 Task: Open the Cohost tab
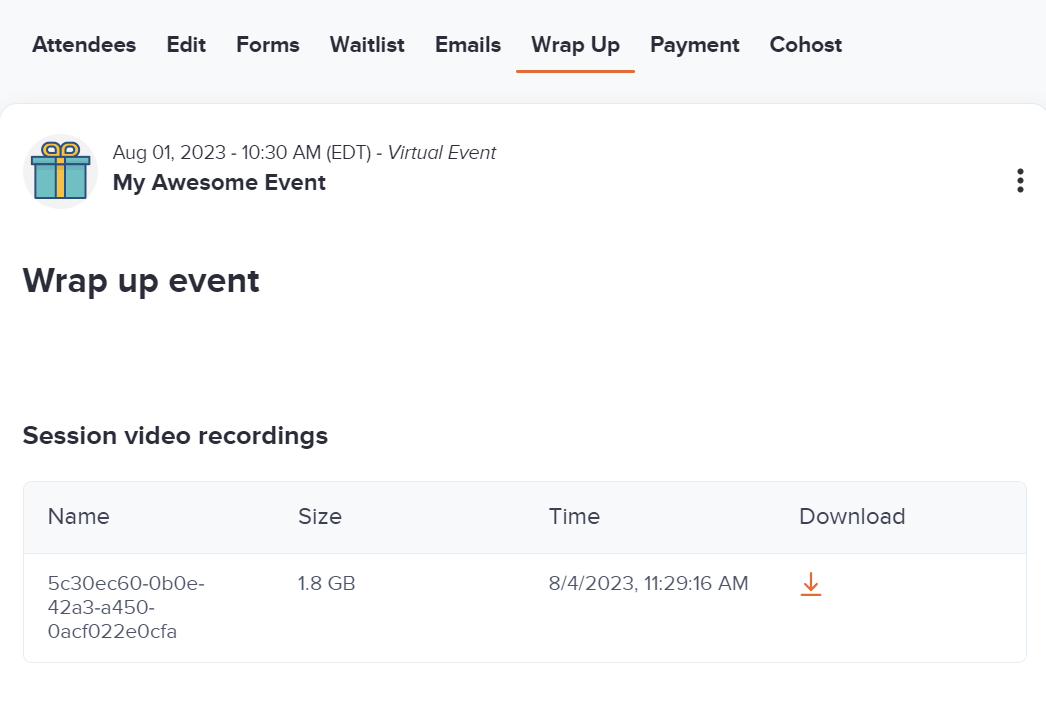[x=805, y=44]
